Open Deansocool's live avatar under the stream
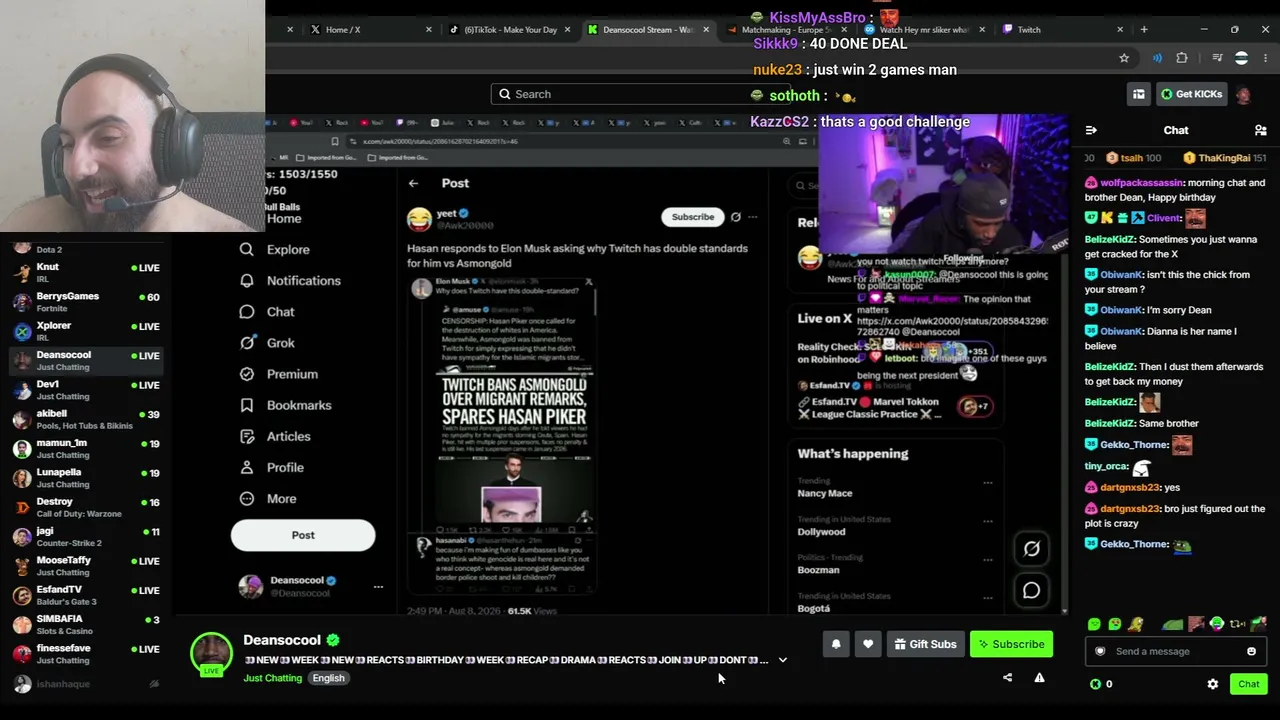The width and height of the screenshot is (1280, 720). (x=211, y=653)
